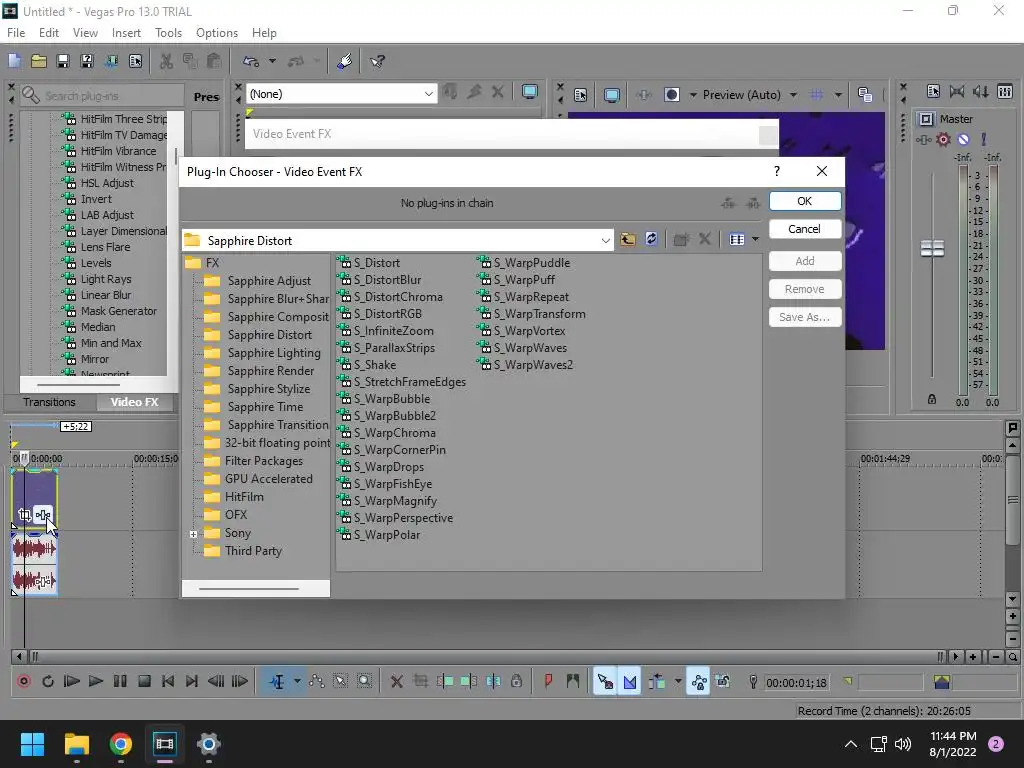Image resolution: width=1024 pixels, height=768 pixels.
Task: Click the What's This help icon
Action: (377, 61)
